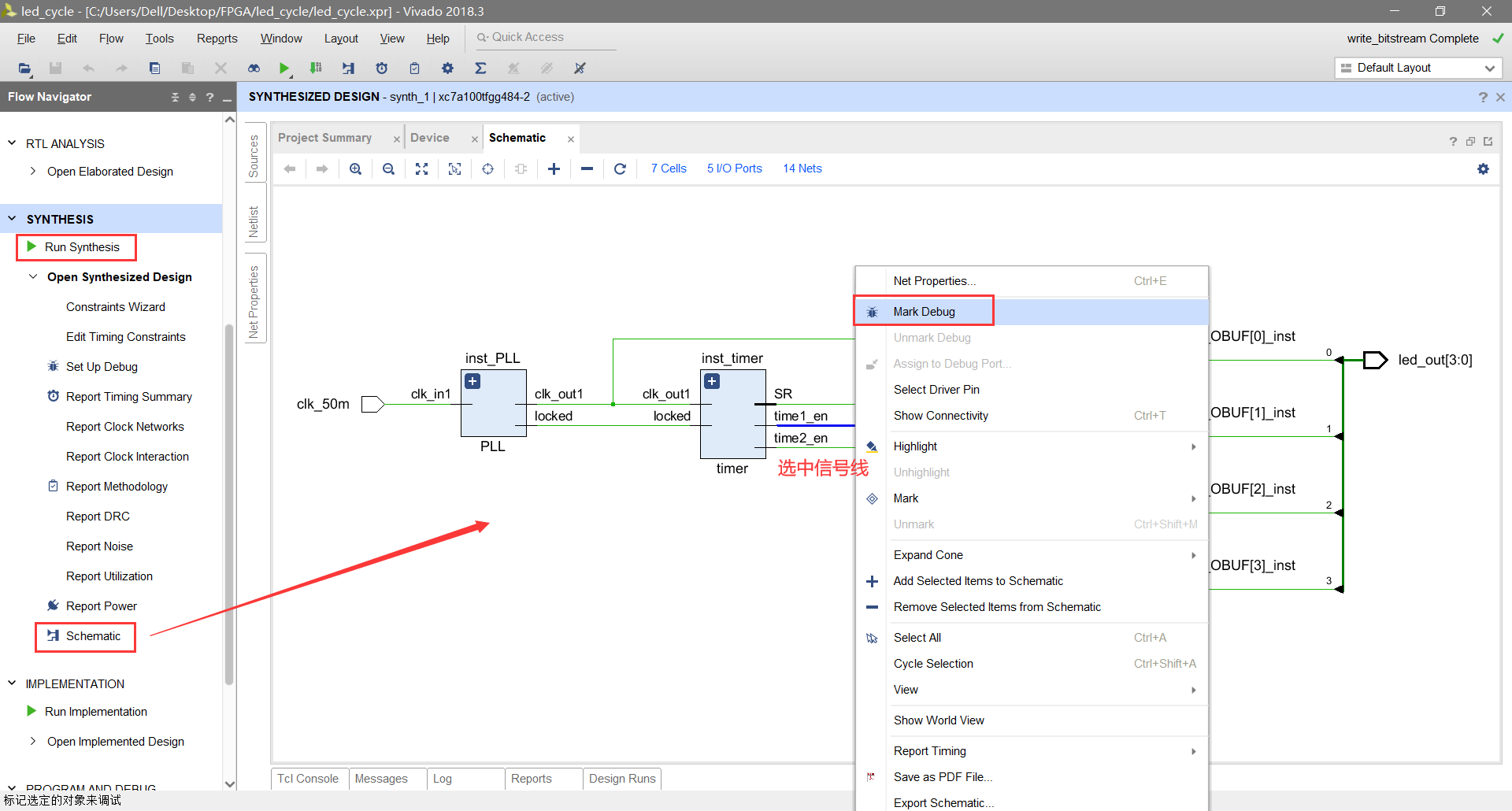Click the 14 Nets link

tap(802, 168)
